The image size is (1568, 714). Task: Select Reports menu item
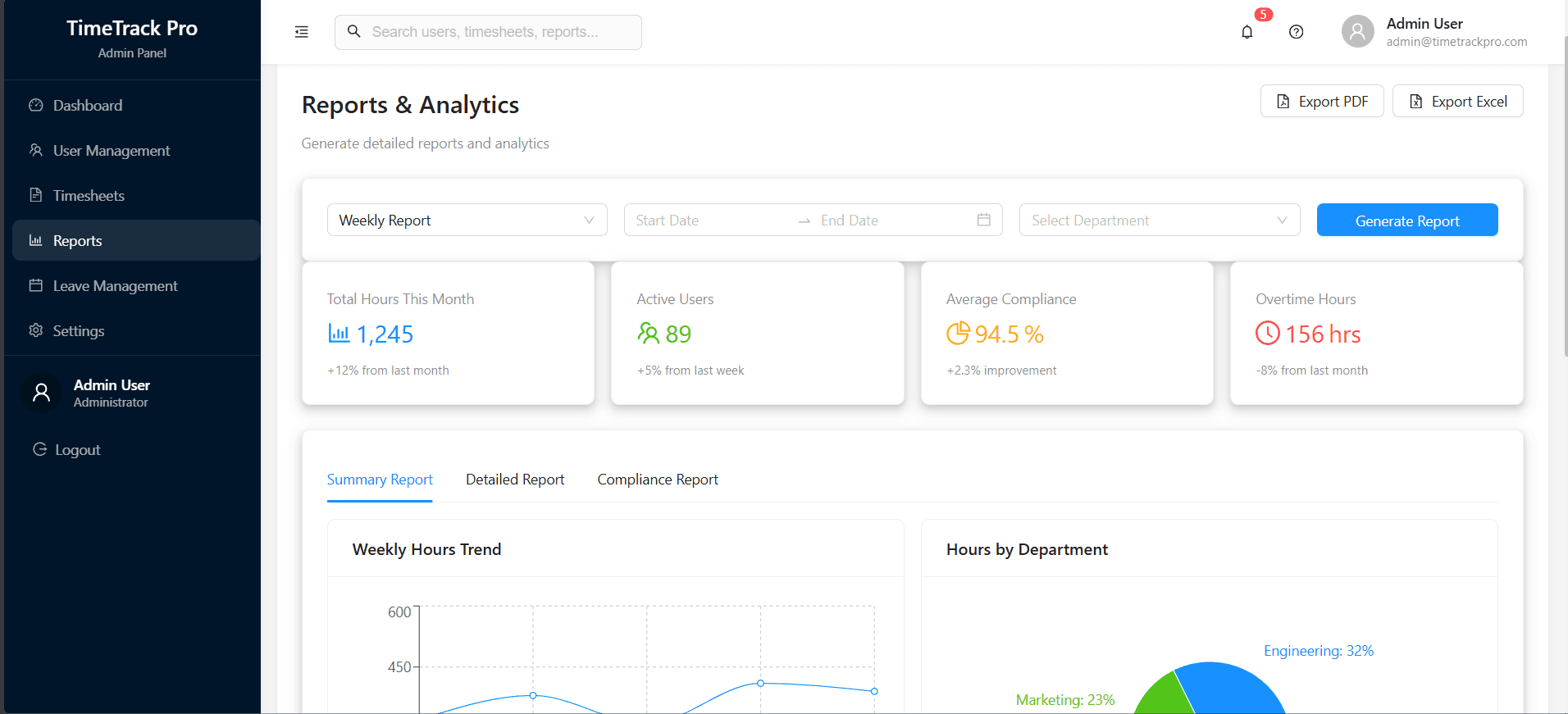pos(136,240)
